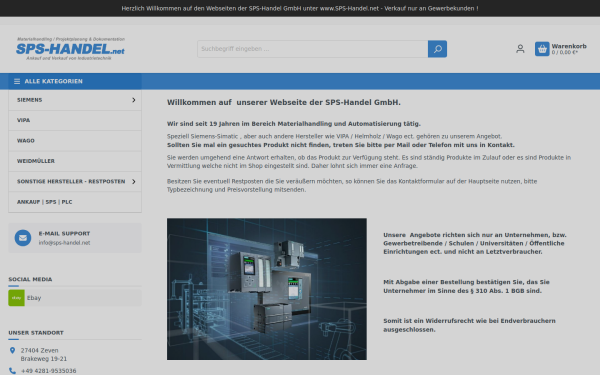The width and height of the screenshot is (600, 375).
Task: Open the shopping basket icon
Action: [542, 49]
